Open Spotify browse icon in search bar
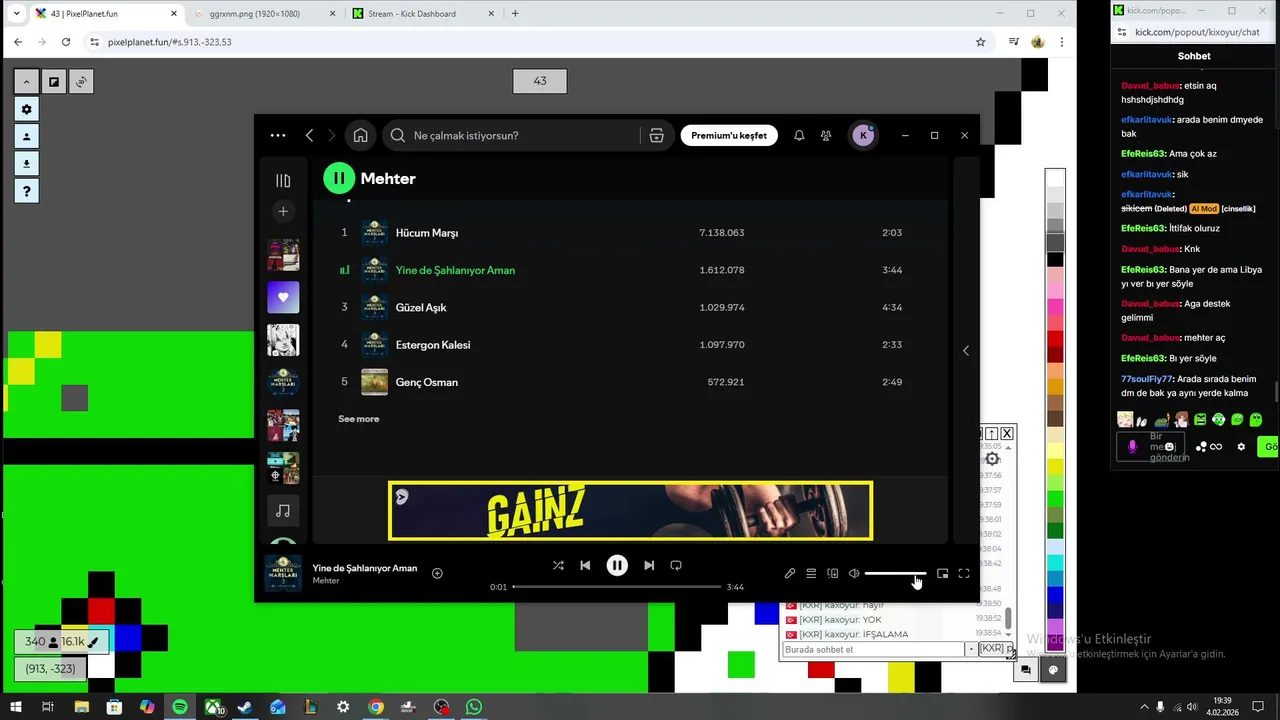The height and width of the screenshot is (720, 1280). 656,135
